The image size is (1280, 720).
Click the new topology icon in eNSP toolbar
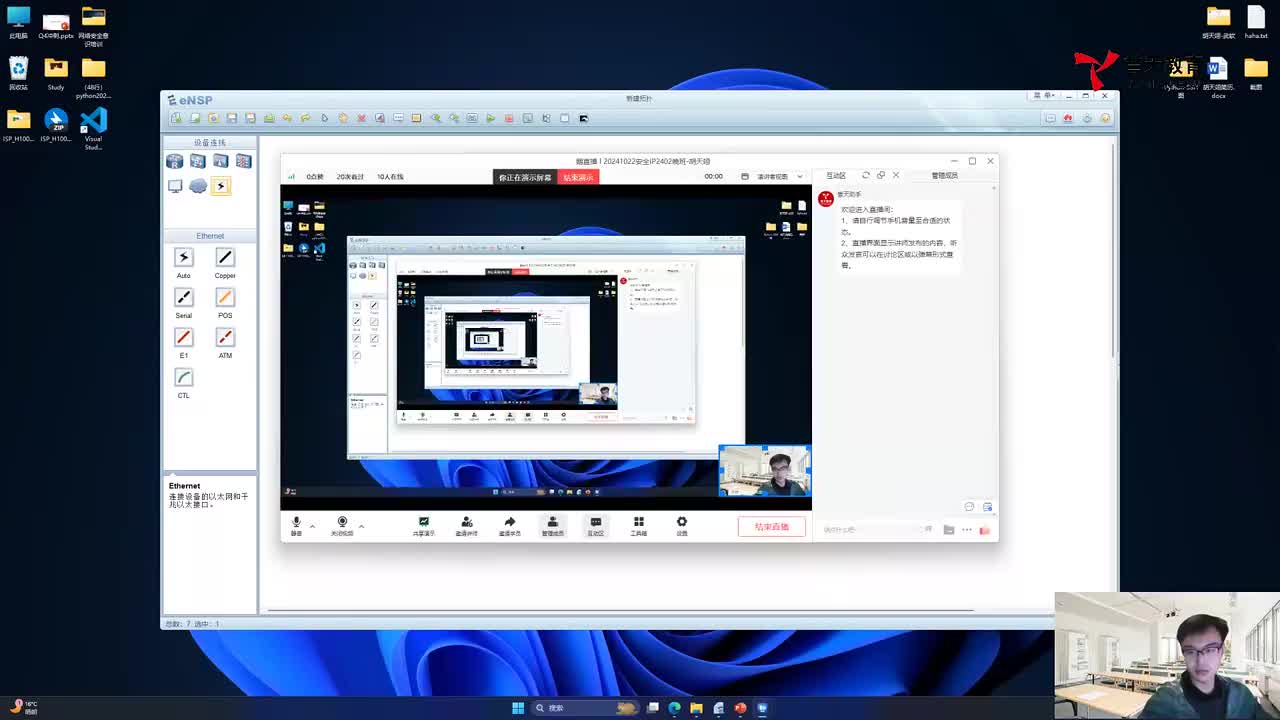point(176,118)
